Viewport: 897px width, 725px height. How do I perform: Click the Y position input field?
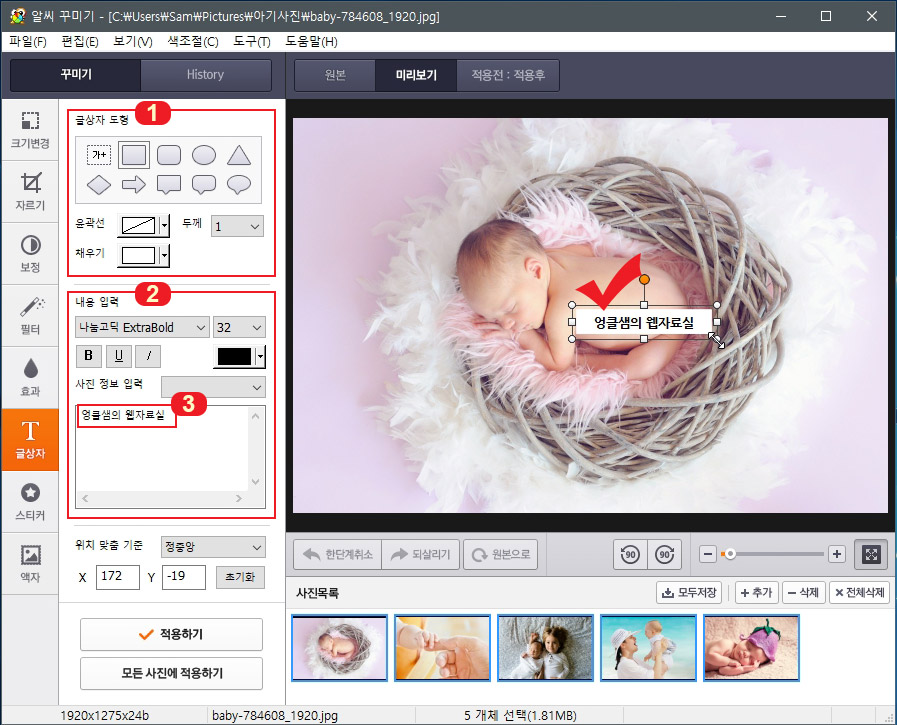point(184,577)
